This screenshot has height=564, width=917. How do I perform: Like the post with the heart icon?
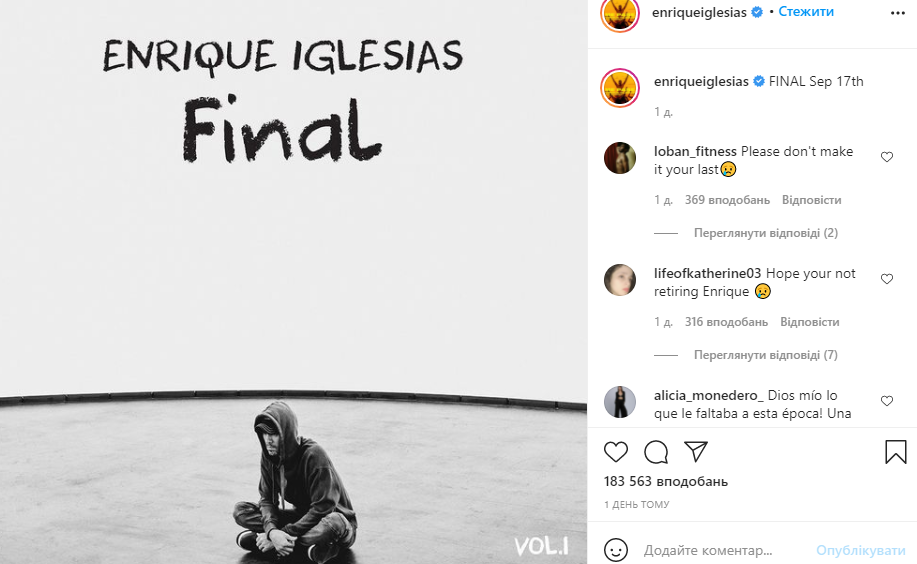click(616, 452)
